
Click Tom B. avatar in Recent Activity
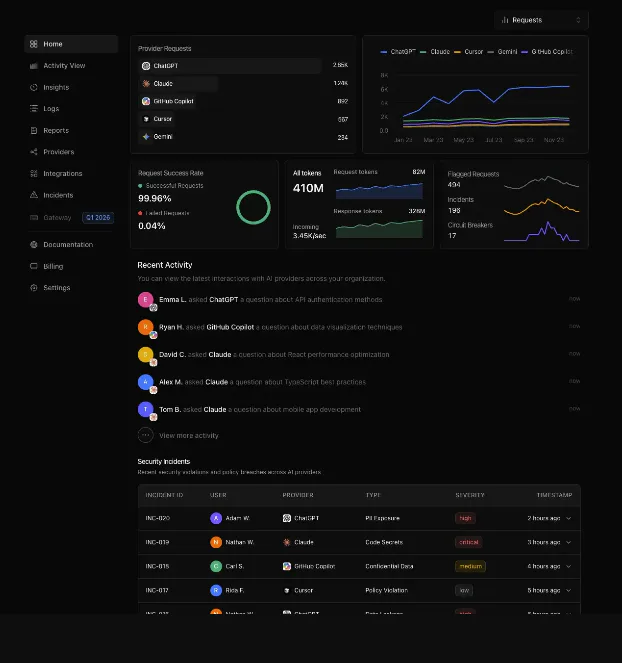pos(145,409)
